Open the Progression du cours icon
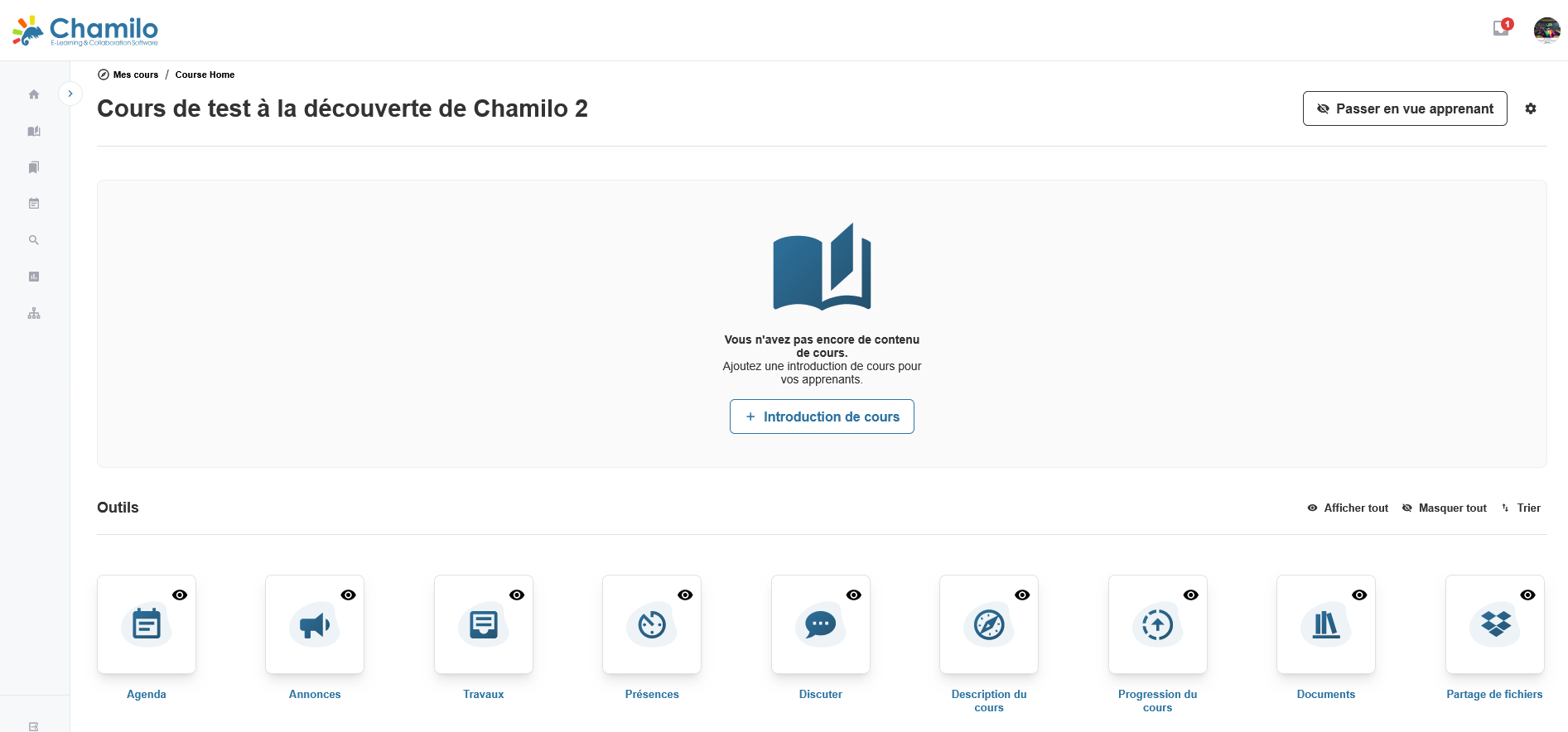This screenshot has width=1568, height=732. 1158,624
